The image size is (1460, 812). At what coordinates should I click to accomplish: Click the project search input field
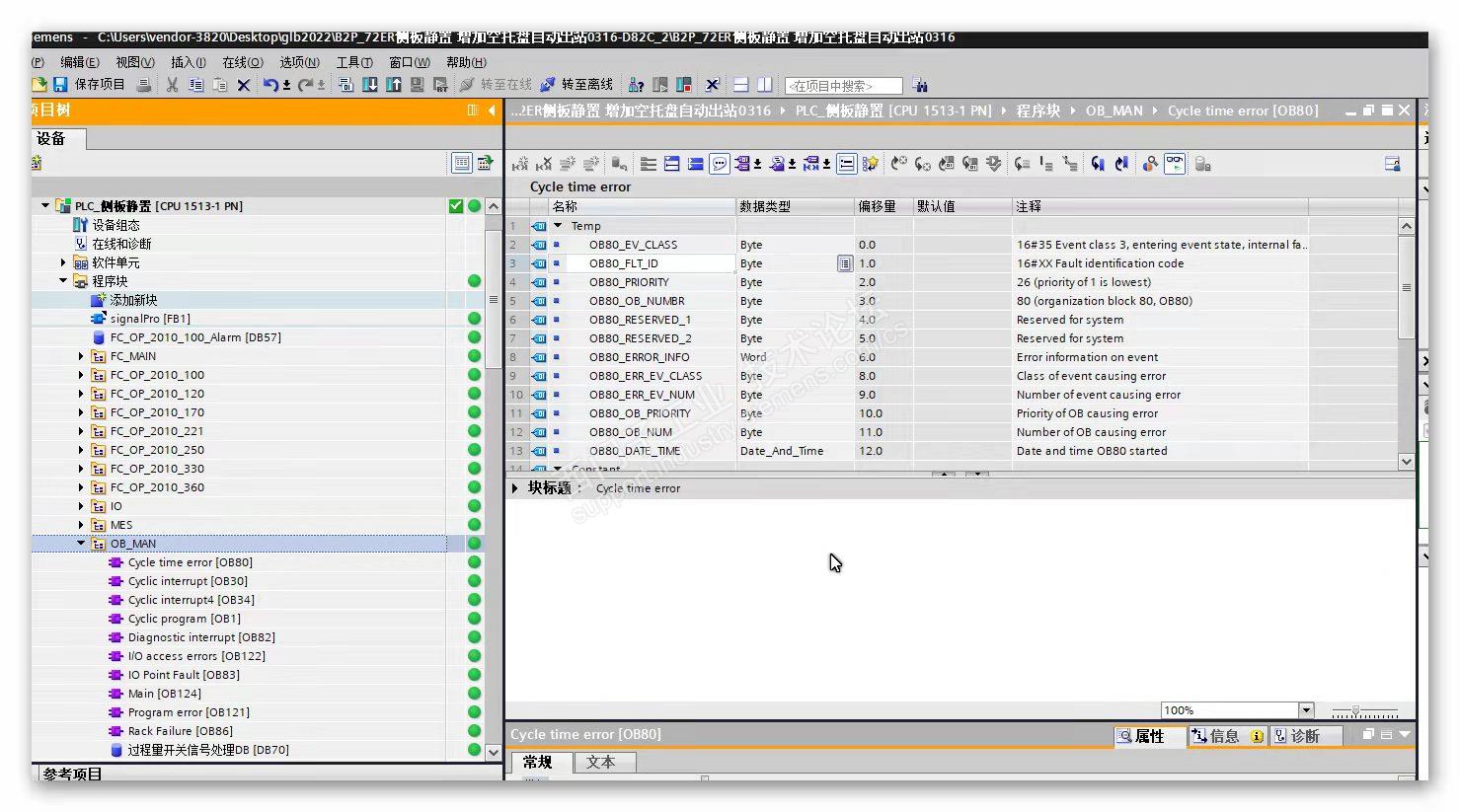843,86
